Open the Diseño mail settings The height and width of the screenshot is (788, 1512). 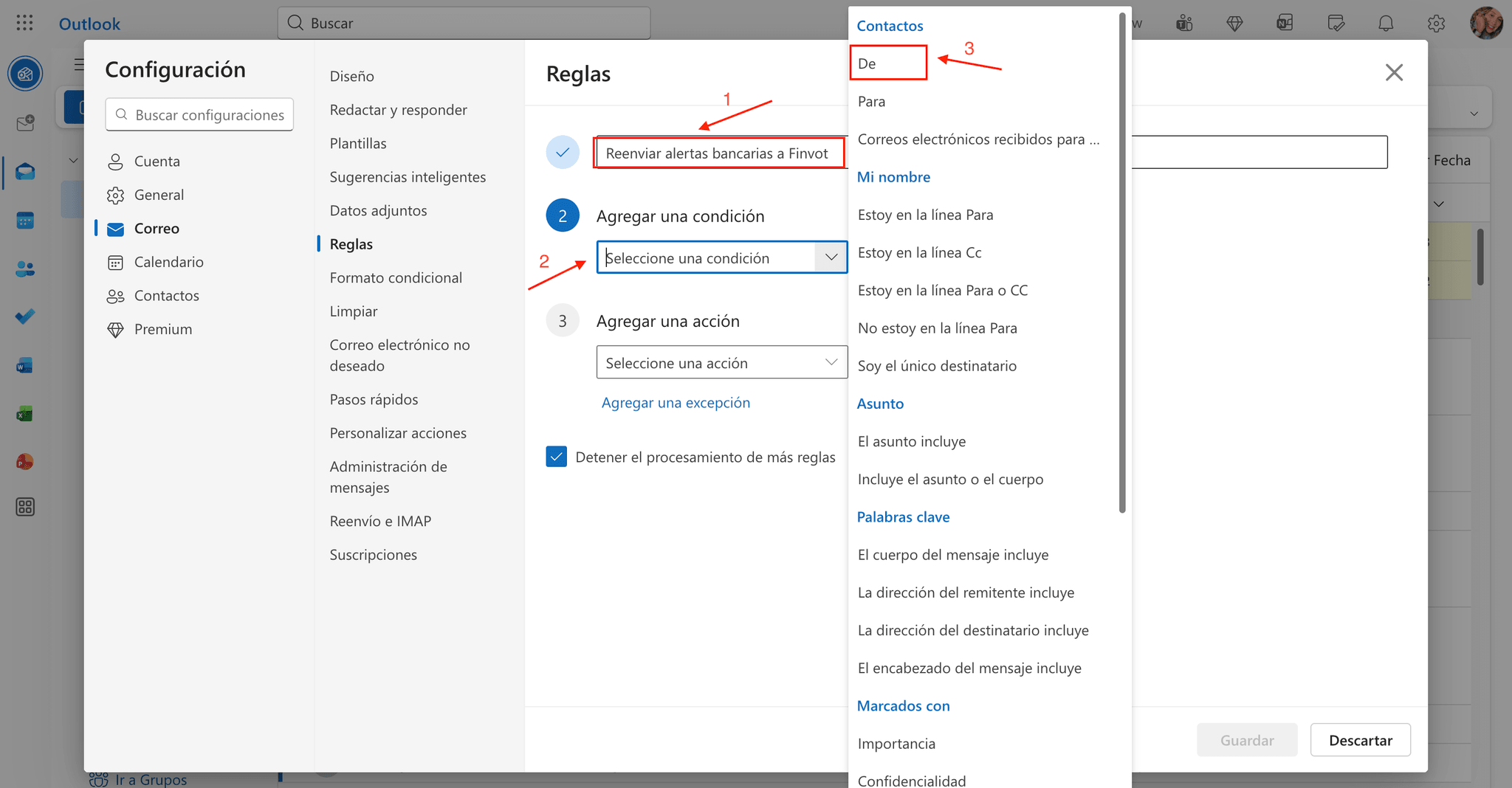pos(351,76)
